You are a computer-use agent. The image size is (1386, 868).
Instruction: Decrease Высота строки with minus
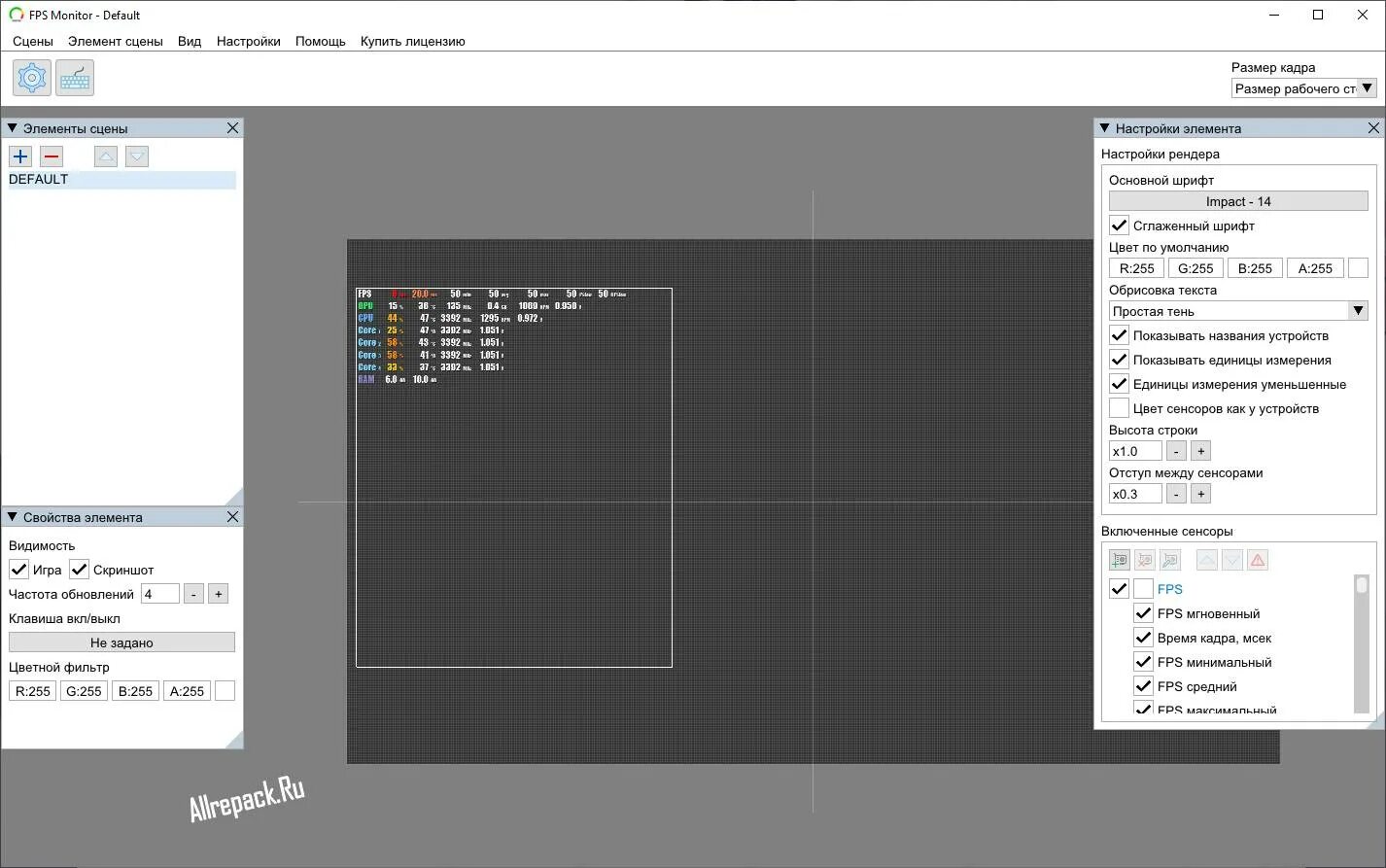(1176, 451)
